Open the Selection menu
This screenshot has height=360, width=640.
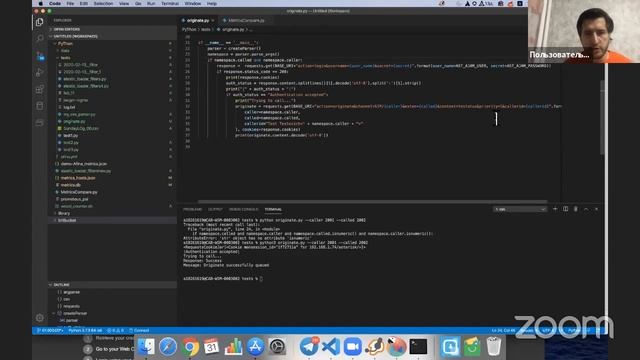(x=103, y=3)
